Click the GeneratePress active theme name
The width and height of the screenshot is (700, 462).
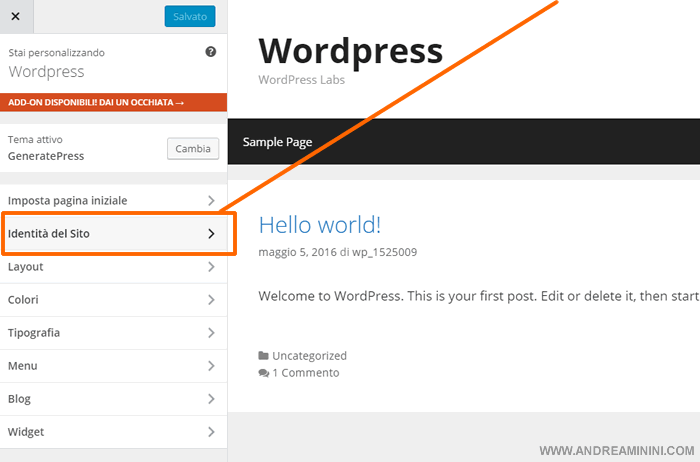tap(46, 156)
